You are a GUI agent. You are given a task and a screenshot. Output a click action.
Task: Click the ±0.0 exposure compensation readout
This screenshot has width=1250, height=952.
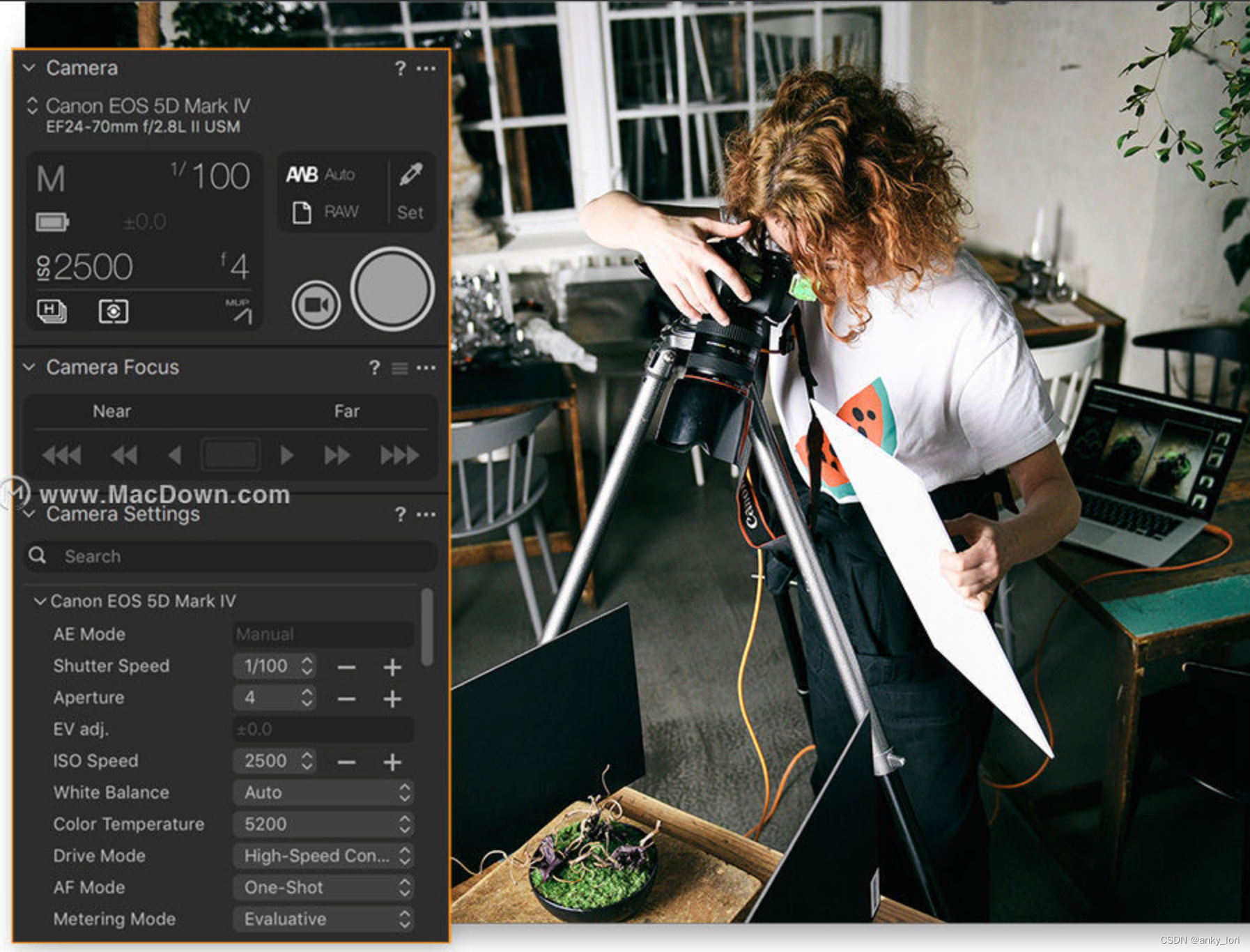(144, 222)
